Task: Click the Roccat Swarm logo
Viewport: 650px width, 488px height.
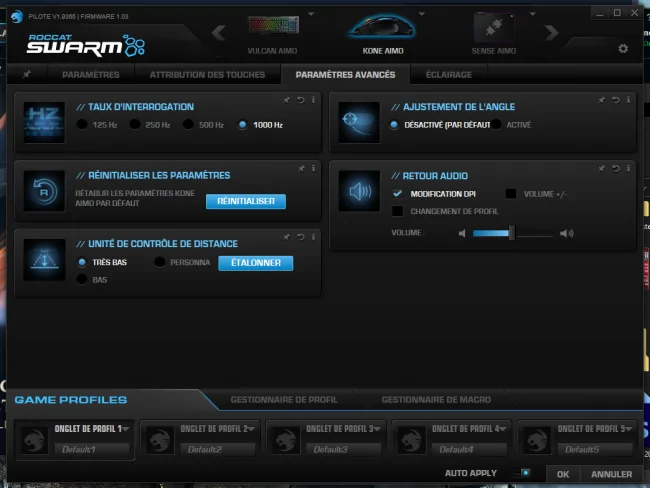Action: click(x=86, y=45)
